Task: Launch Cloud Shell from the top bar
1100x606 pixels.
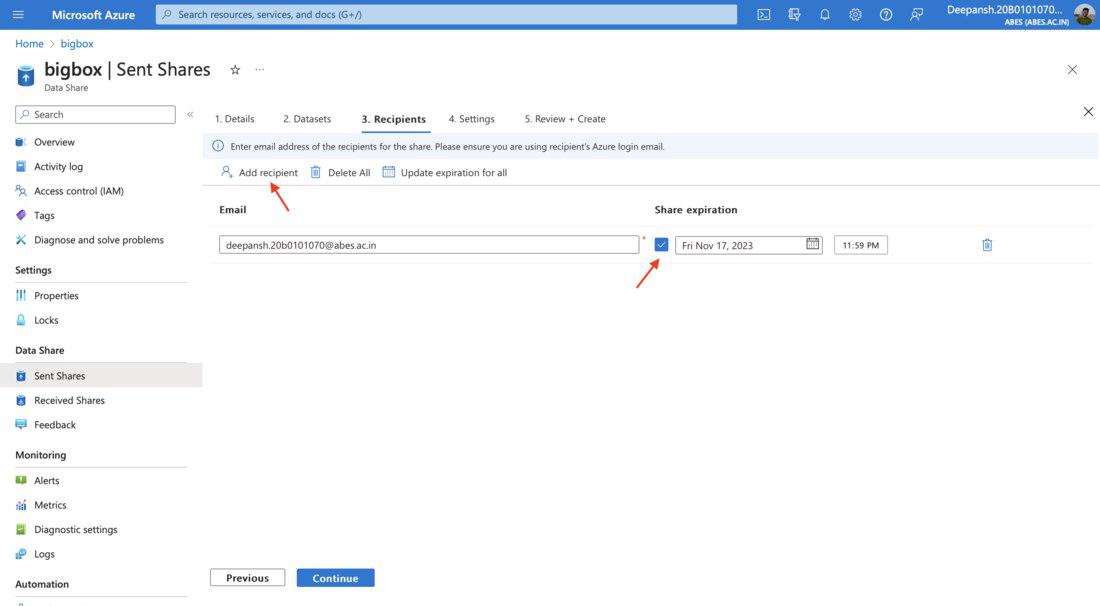Action: 763,14
